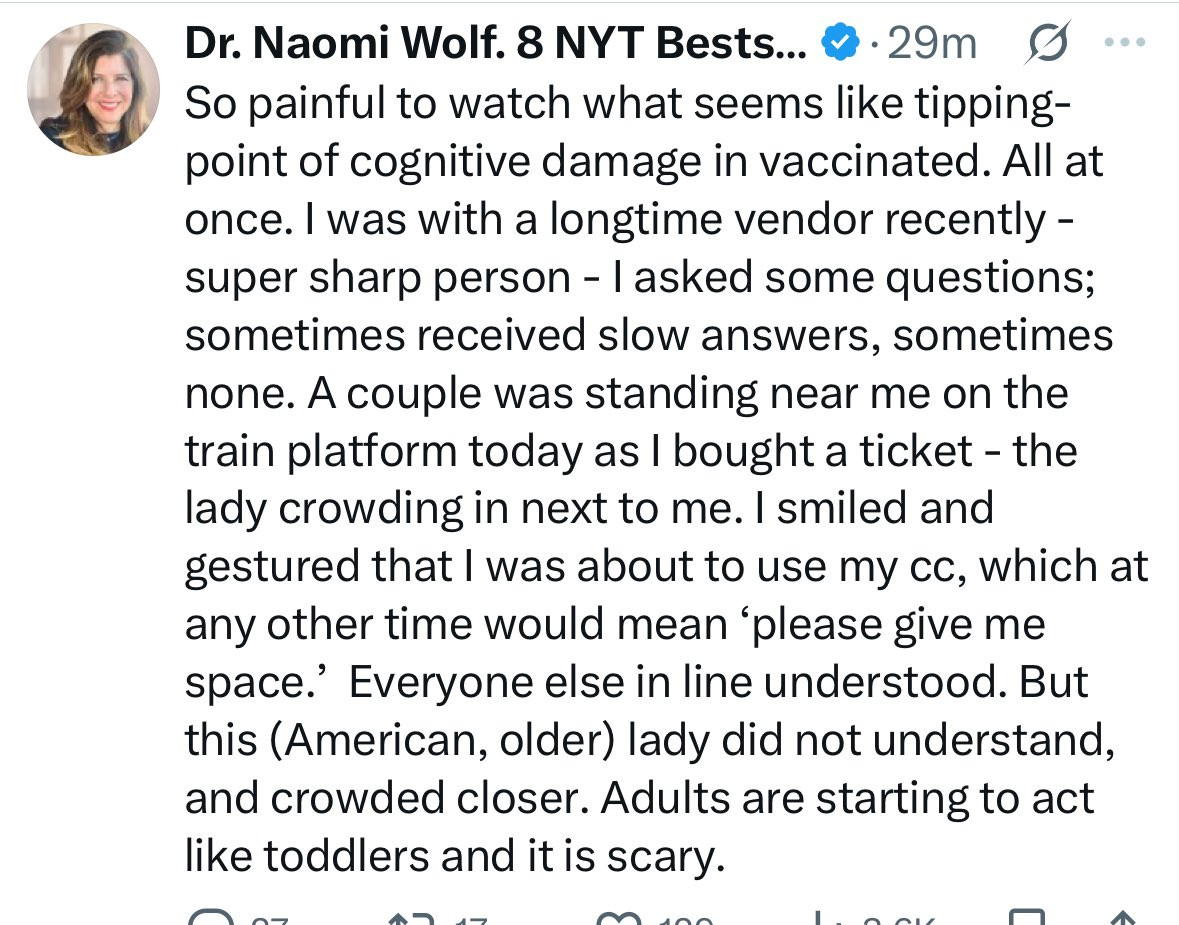Click Naomi Wolf's profile avatar photo
Screen dimensions: 1179x925
[93, 90]
